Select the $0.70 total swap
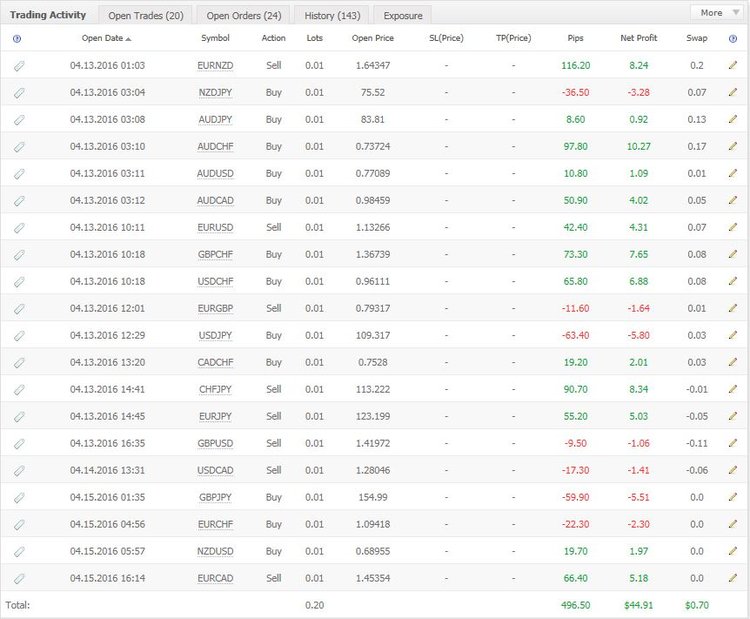Viewport: 750px width, 619px height. 697,605
